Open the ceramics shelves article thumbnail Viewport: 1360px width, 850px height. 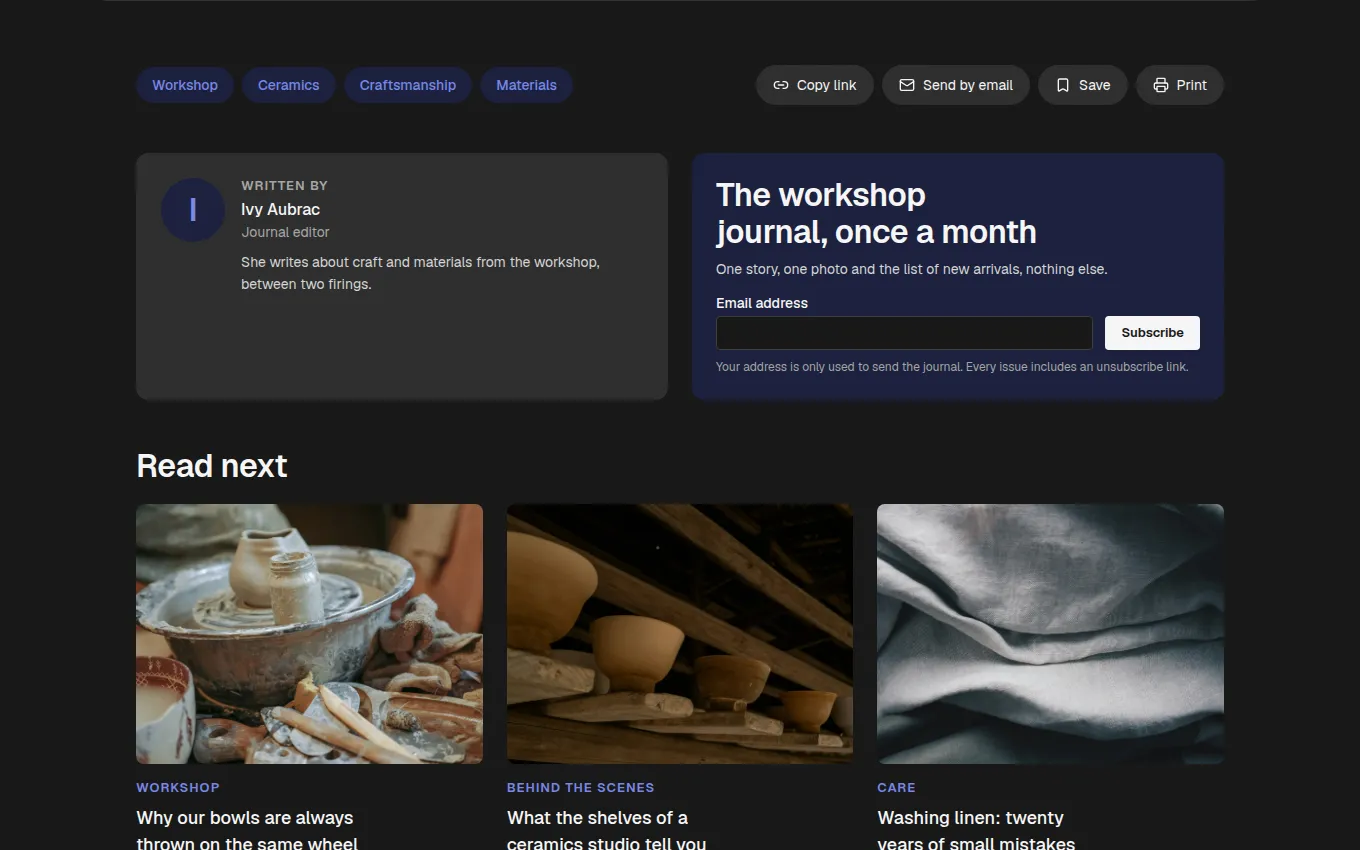pyautogui.click(x=680, y=634)
